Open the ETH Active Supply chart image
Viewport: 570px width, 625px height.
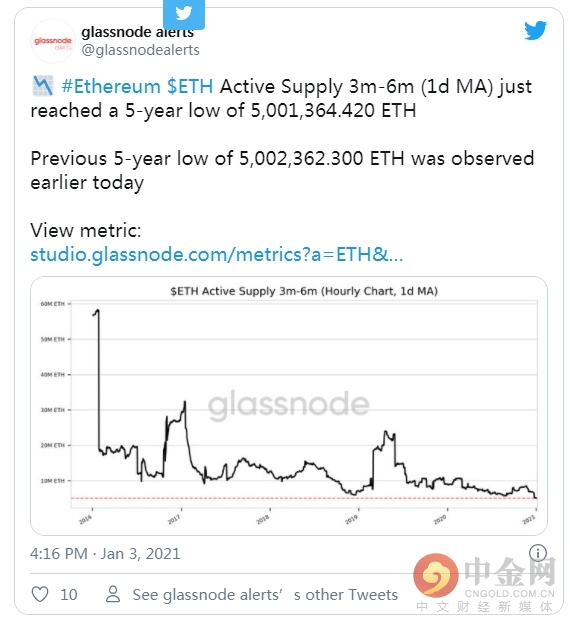(x=289, y=406)
